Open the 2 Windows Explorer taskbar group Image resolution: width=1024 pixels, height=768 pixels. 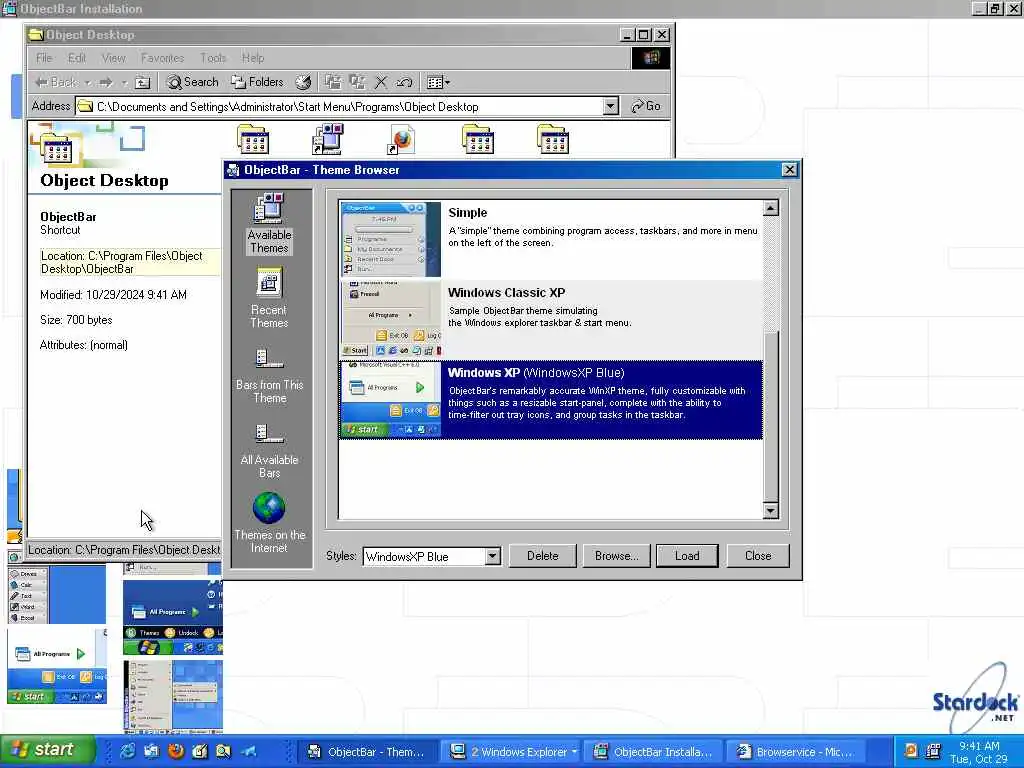(511, 752)
